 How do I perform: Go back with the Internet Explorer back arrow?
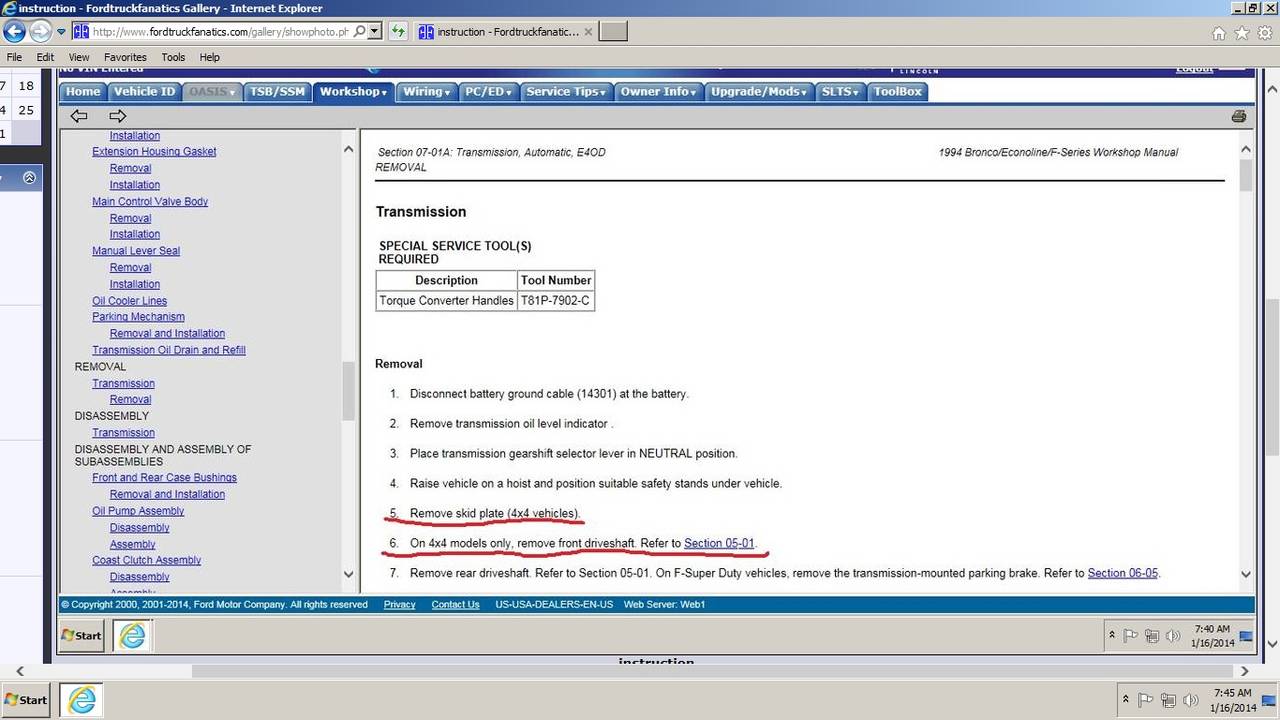14,31
